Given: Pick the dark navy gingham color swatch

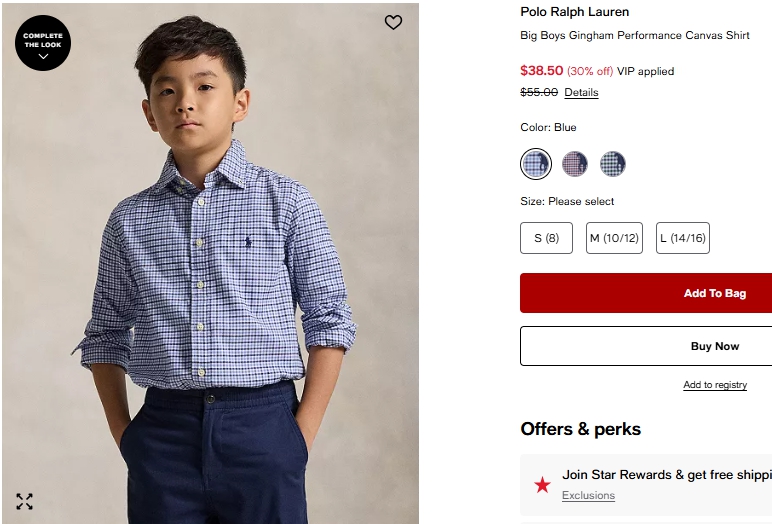Looking at the screenshot, I should tap(612, 163).
